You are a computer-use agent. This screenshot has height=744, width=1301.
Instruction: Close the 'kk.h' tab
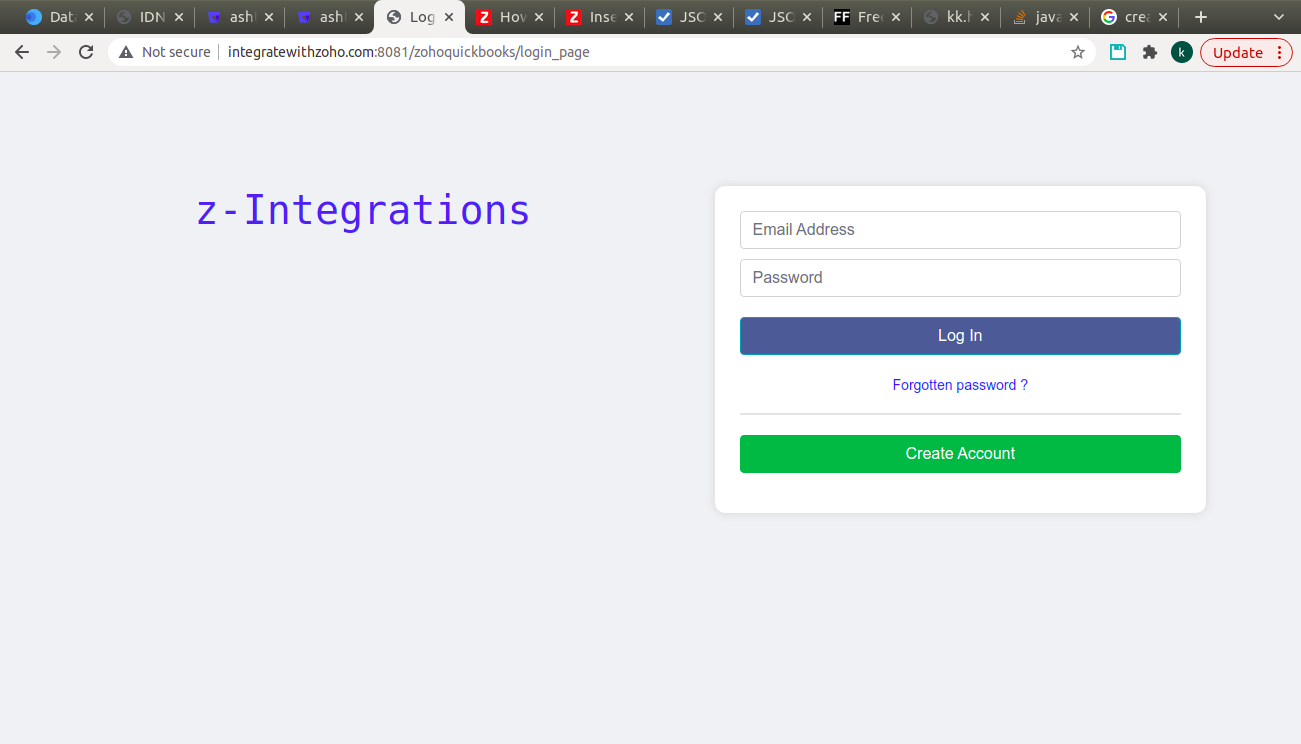[985, 17]
